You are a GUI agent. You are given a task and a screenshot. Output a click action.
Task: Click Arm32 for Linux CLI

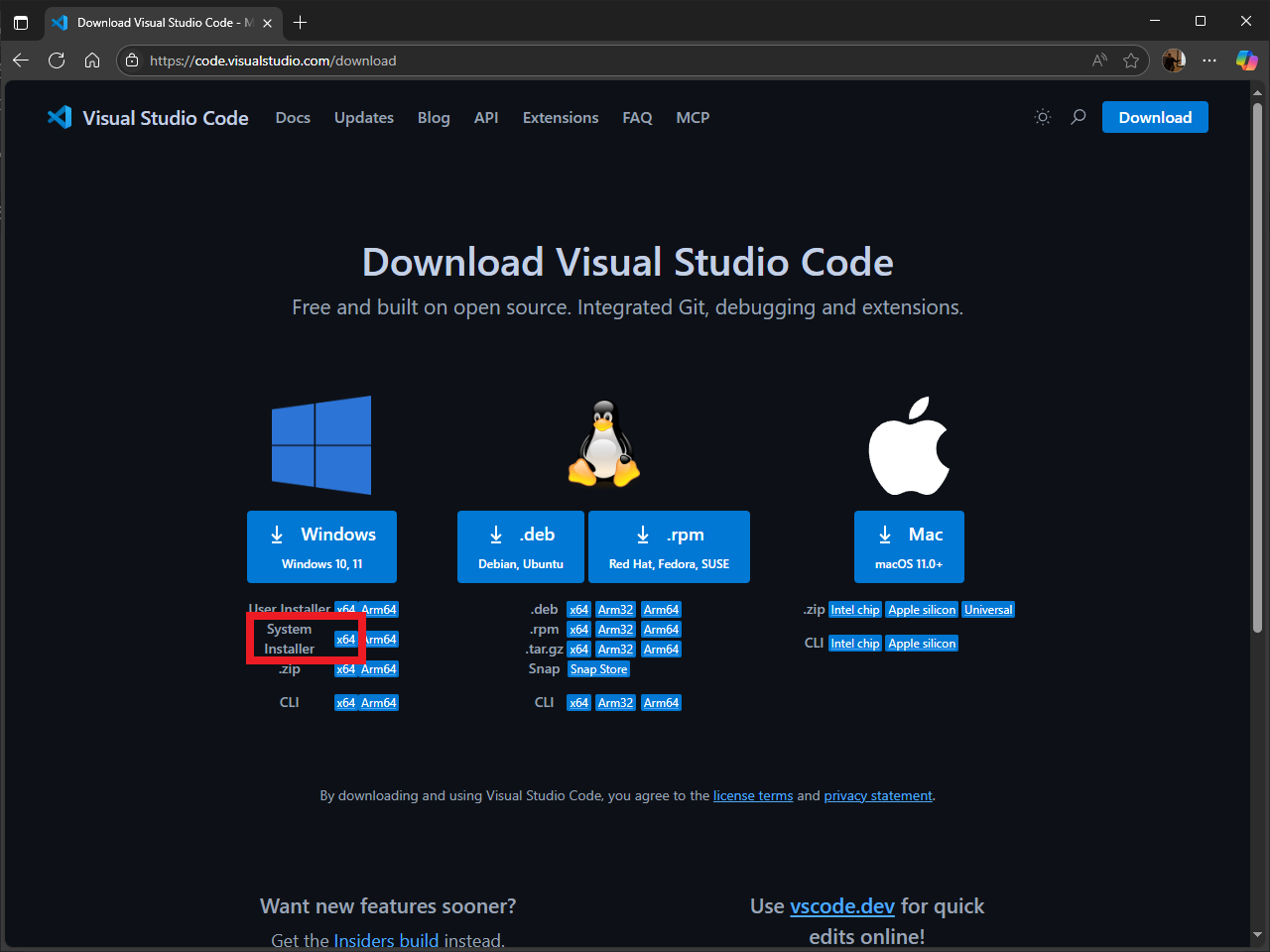[616, 703]
